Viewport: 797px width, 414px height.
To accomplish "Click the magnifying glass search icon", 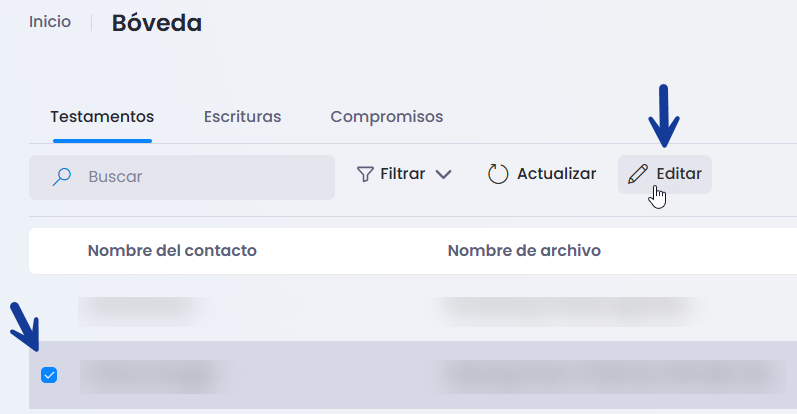I will coord(62,177).
